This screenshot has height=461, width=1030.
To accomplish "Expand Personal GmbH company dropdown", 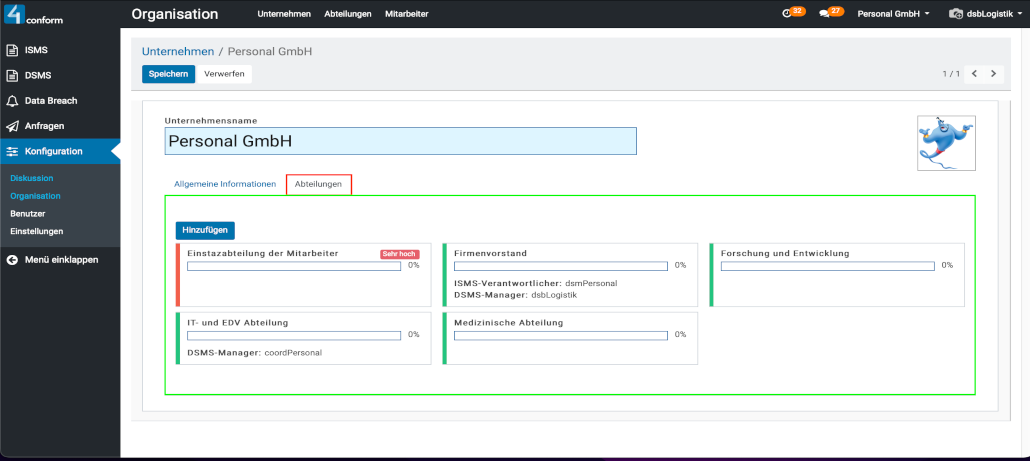I will coord(893,14).
